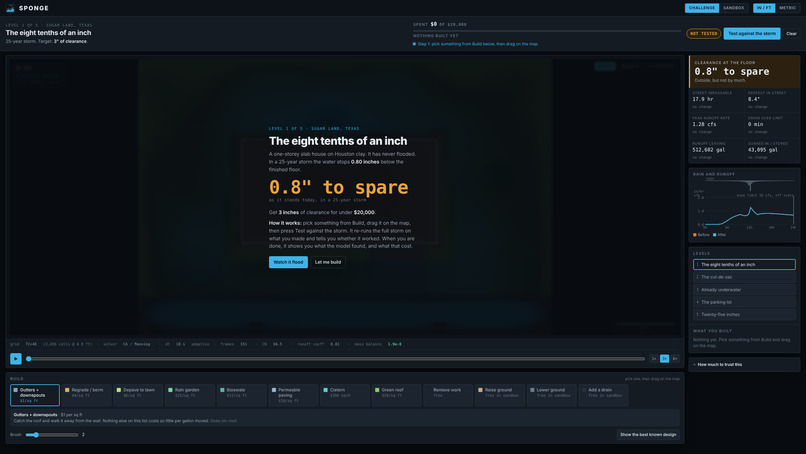Click the timeline scrubber handle at start
The width and height of the screenshot is (806, 454).
(29, 359)
